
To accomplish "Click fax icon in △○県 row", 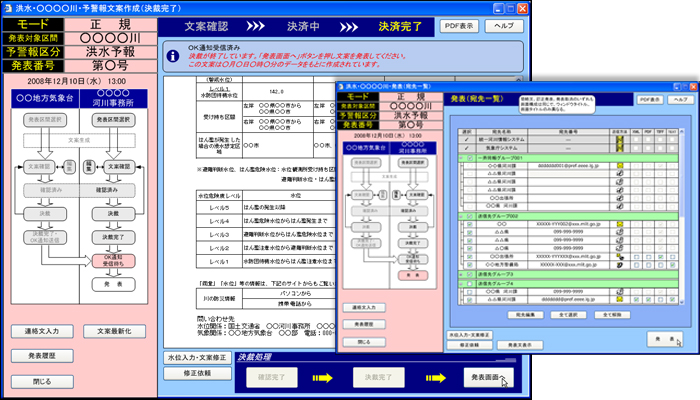I will tap(620, 248).
